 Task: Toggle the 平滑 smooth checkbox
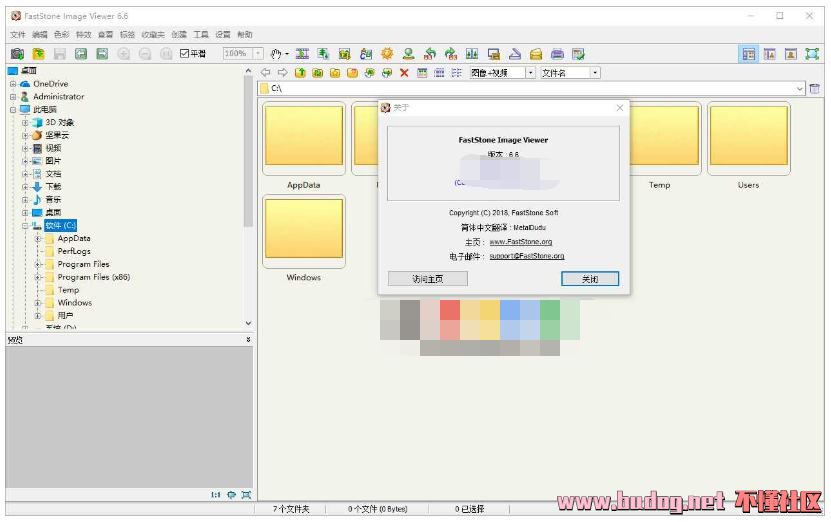pyautogui.click(x=184, y=54)
